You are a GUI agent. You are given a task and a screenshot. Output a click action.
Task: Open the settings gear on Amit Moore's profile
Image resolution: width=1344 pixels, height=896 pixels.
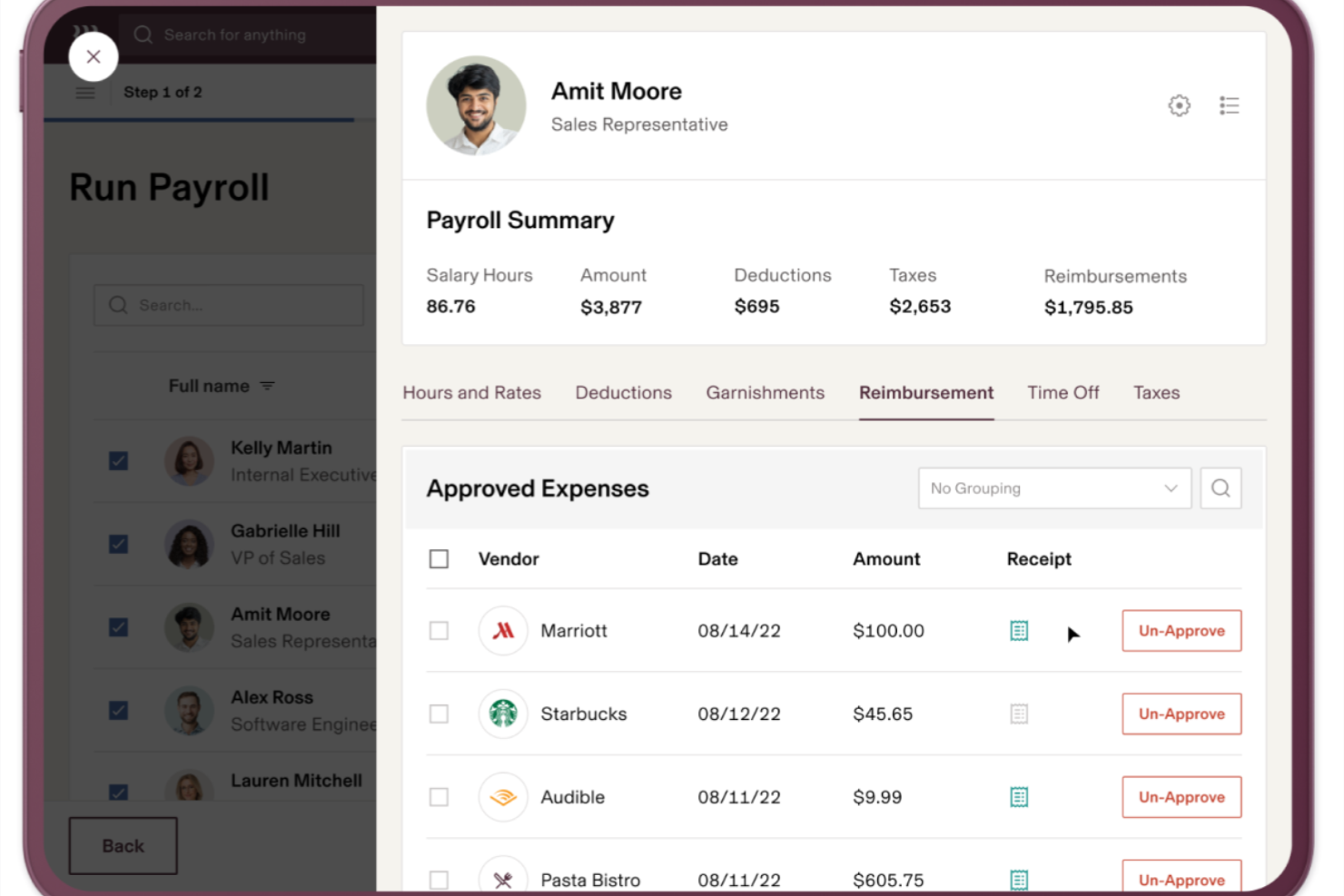tap(1179, 105)
